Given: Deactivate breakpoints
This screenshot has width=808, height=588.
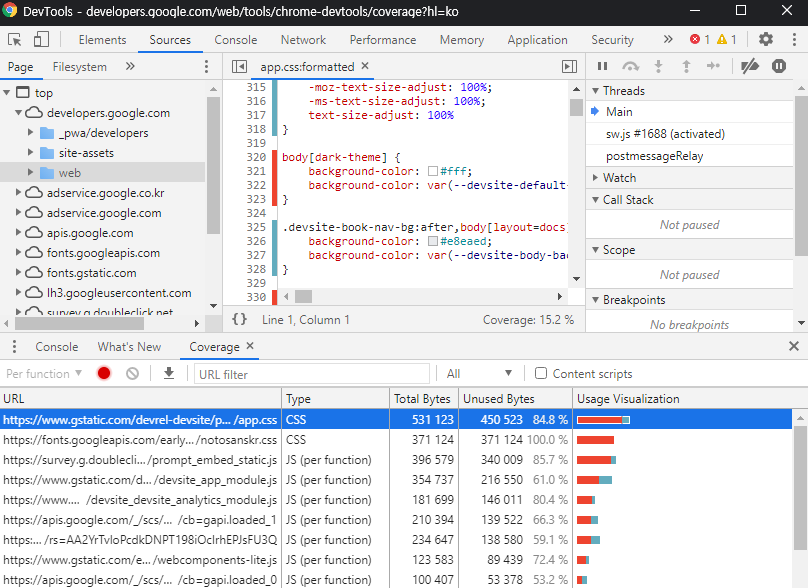Looking at the screenshot, I should coord(750,66).
